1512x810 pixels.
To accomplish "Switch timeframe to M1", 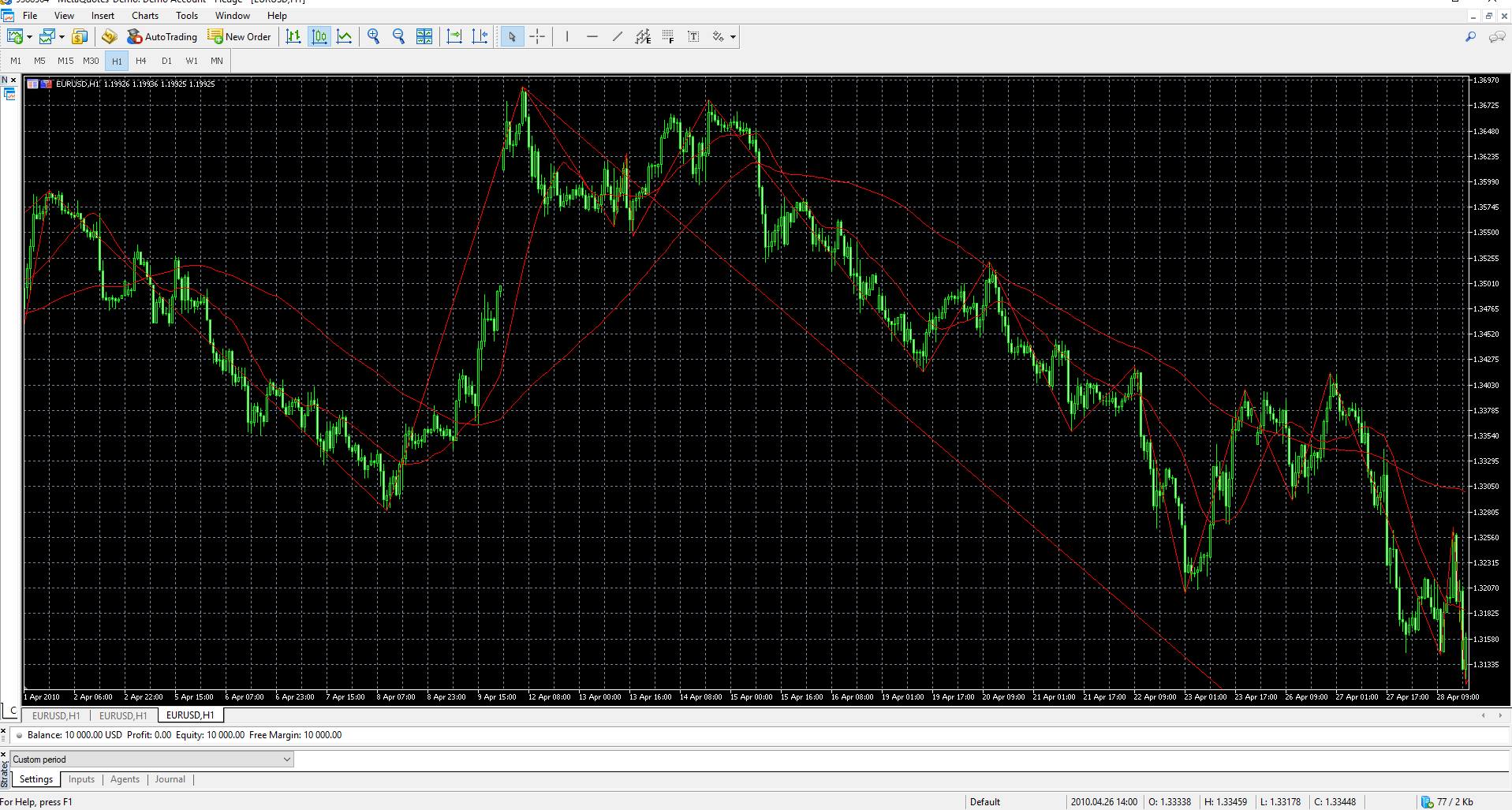I will click(x=16, y=61).
